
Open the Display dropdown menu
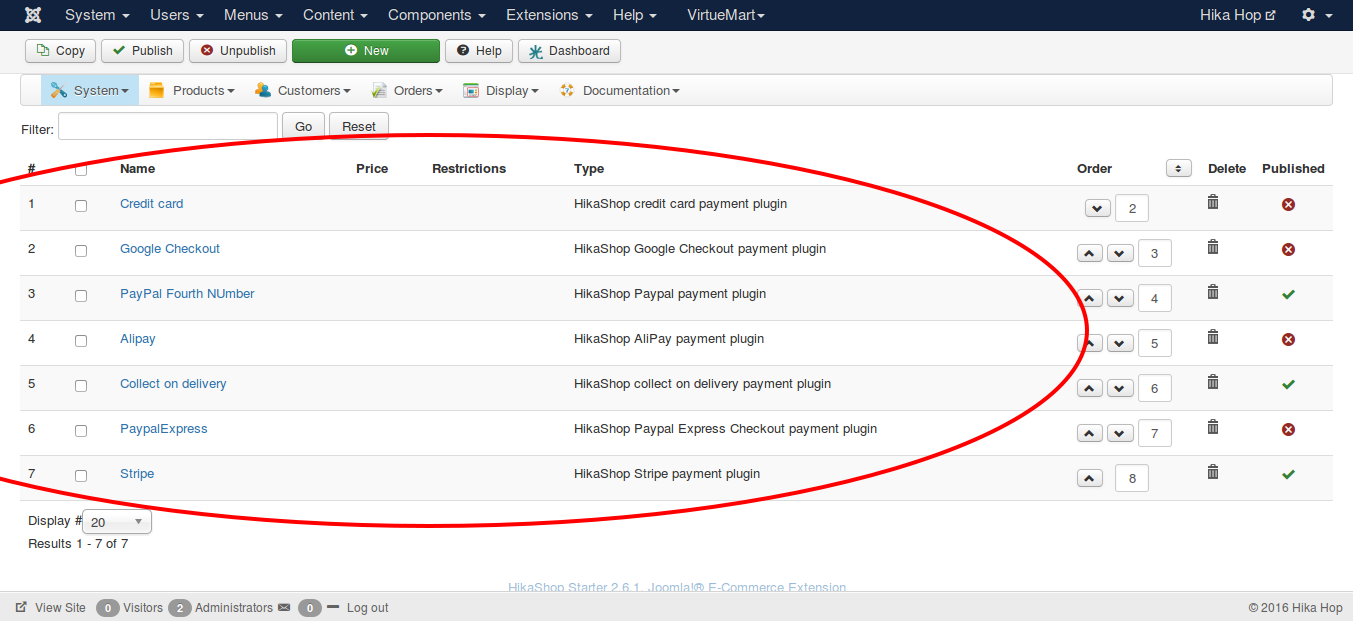click(x=501, y=90)
